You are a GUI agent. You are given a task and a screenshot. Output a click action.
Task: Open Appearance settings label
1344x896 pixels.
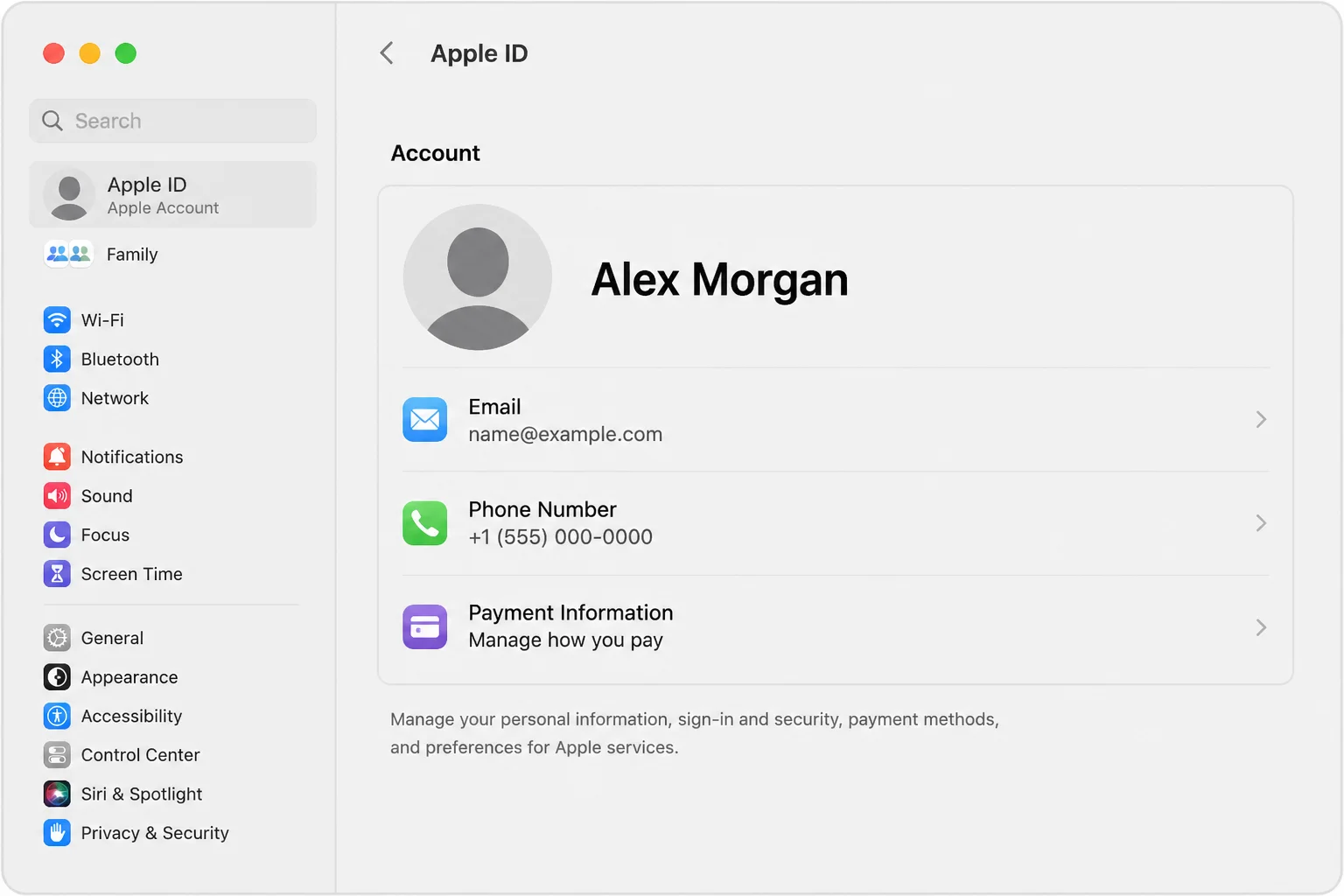(129, 677)
